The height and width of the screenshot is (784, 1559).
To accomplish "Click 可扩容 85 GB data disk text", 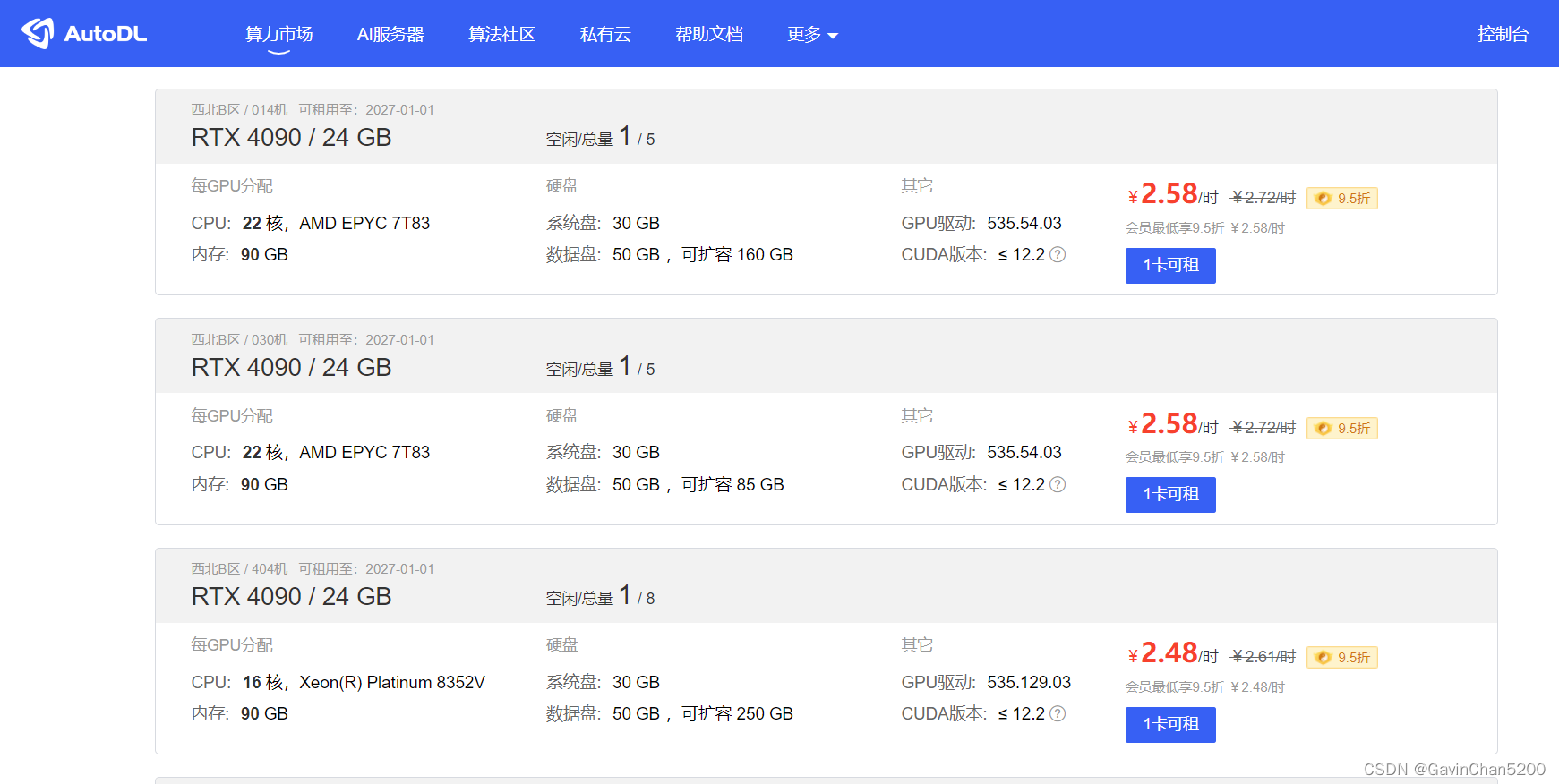I will [732, 484].
